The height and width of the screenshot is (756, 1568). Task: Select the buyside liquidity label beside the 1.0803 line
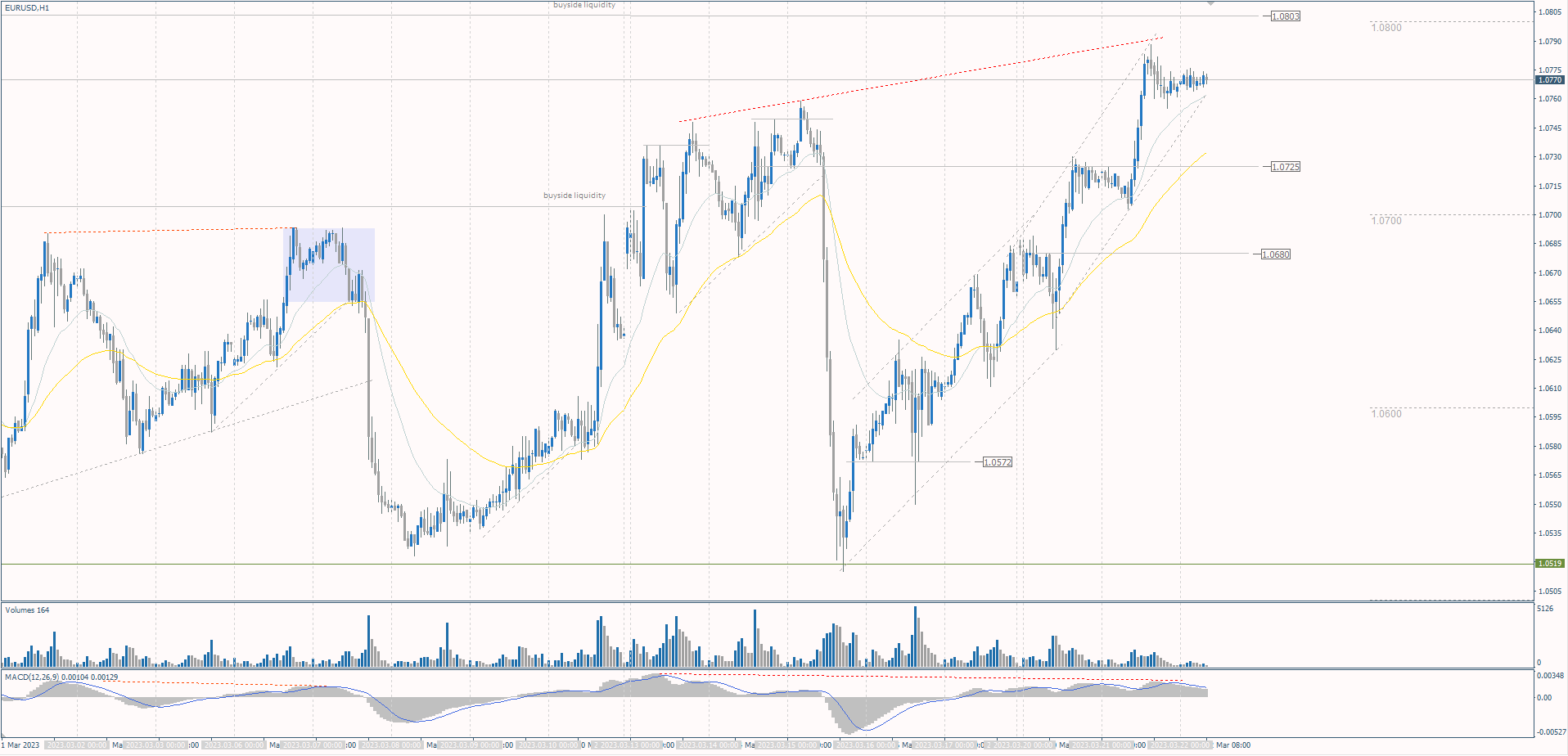point(584,5)
